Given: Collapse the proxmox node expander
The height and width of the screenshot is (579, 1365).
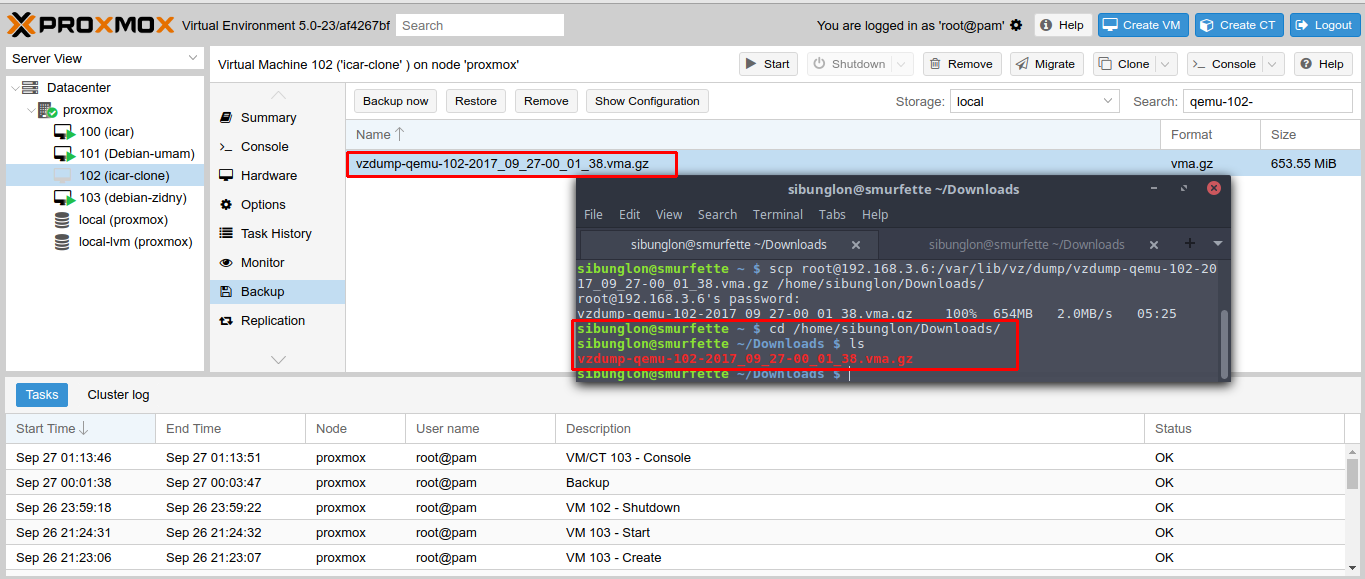Looking at the screenshot, I should 31,110.
